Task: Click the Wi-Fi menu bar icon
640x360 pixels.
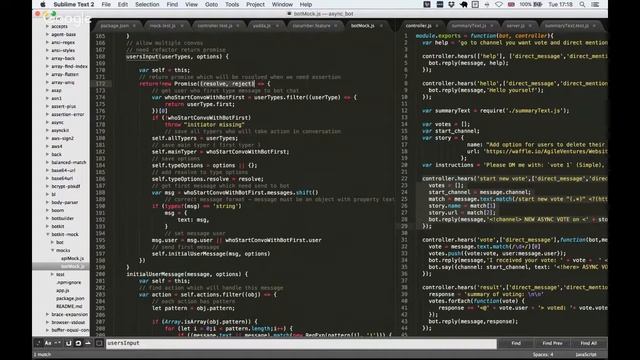Action: point(499,4)
